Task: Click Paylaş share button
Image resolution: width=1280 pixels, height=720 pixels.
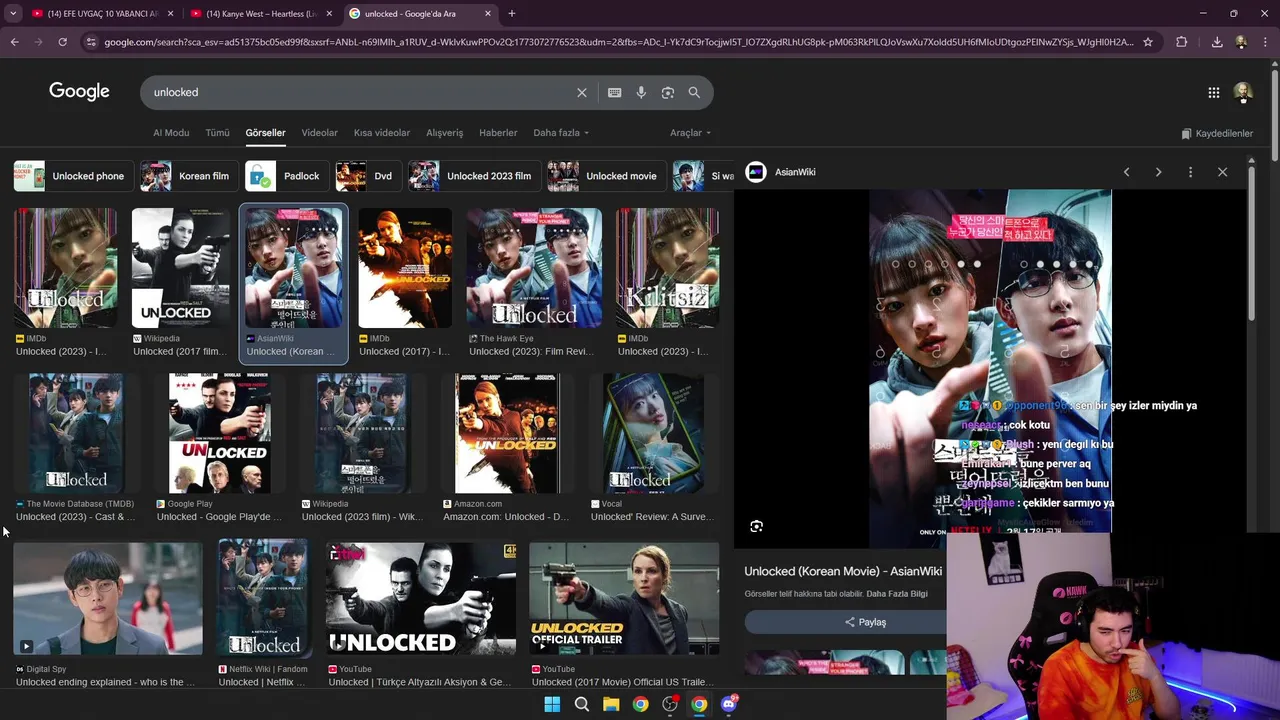Action: point(865,622)
